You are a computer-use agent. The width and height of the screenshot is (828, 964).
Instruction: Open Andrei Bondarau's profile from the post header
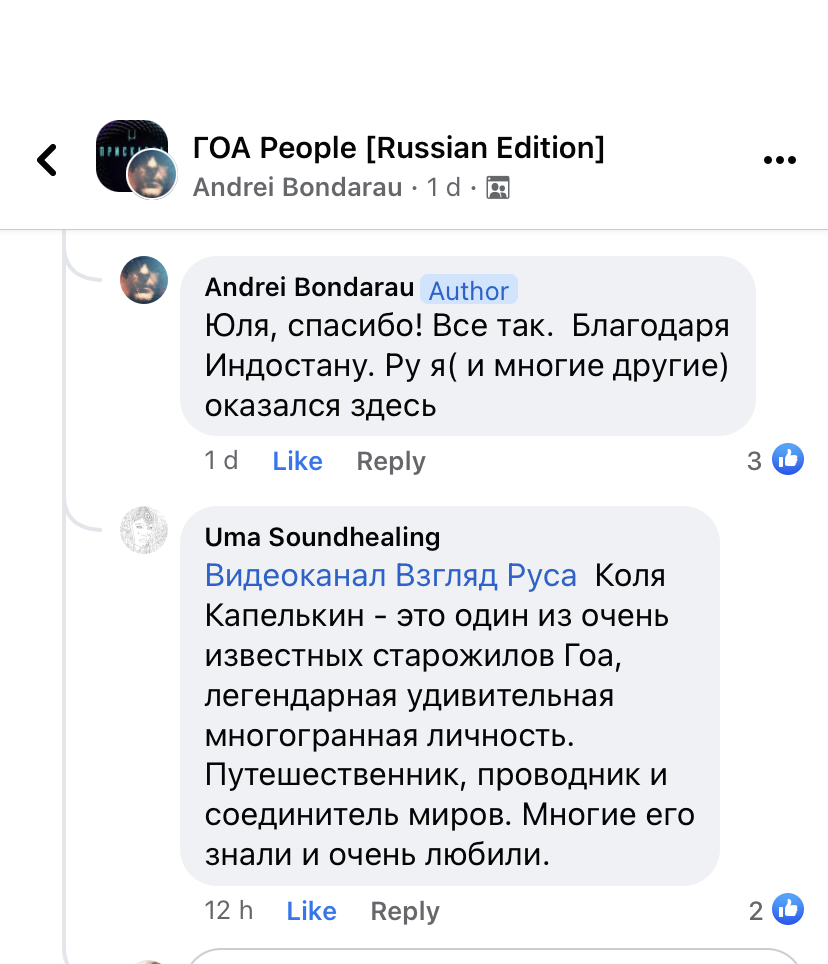pyautogui.click(x=297, y=187)
